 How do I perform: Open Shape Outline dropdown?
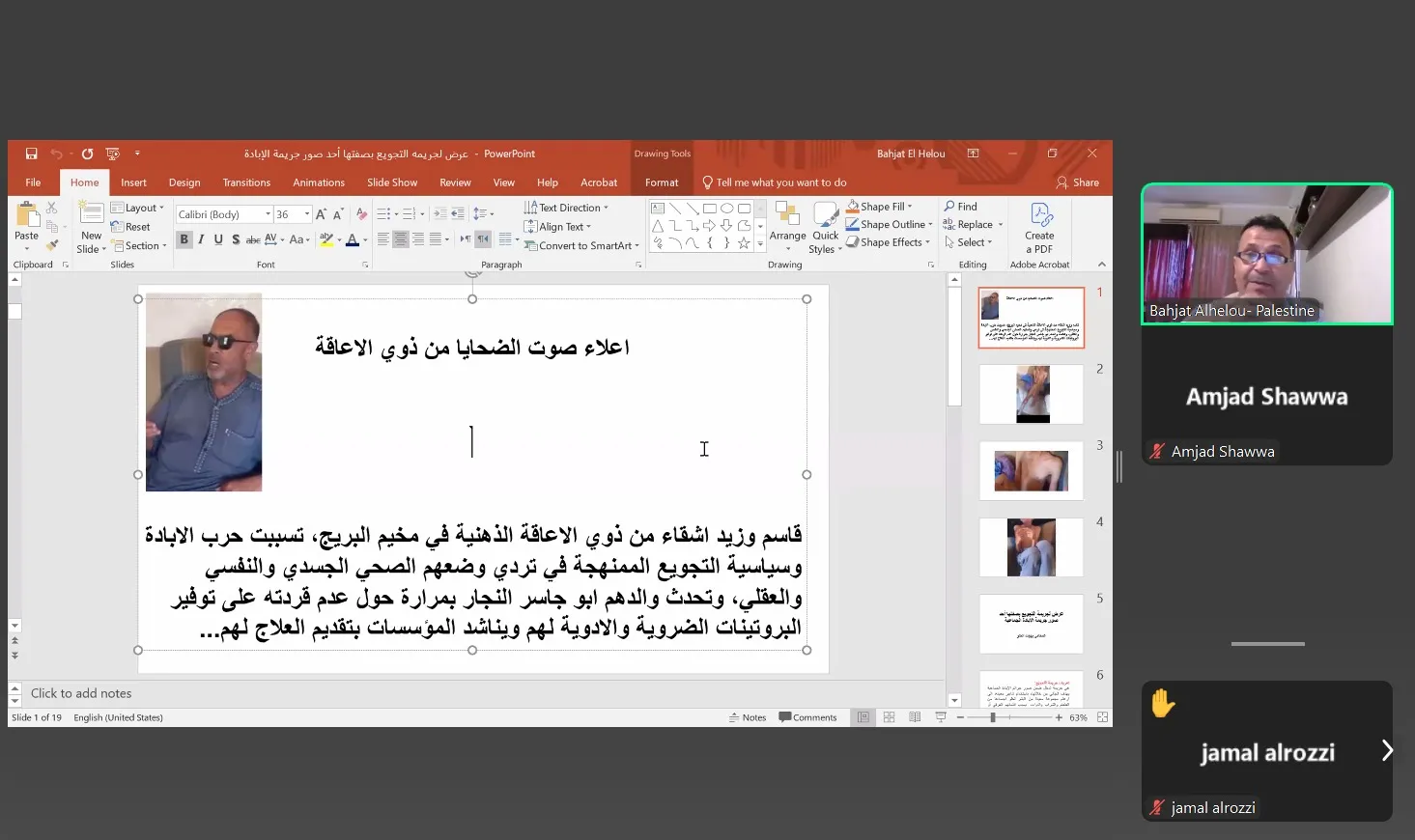point(889,224)
